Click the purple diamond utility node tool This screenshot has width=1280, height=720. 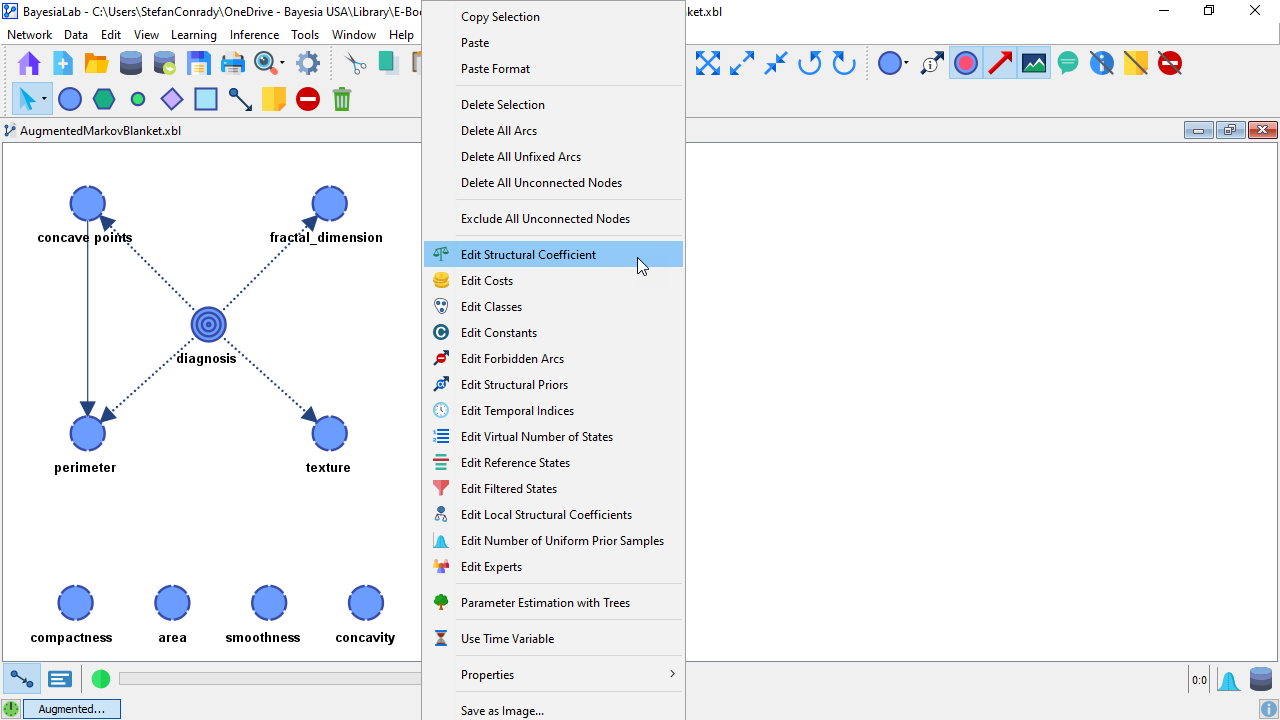tap(172, 99)
